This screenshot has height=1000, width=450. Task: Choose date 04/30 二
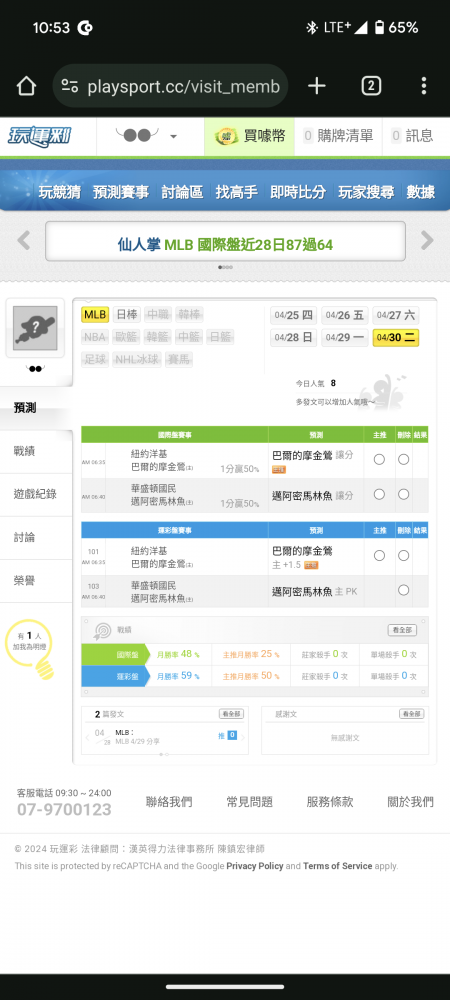point(396,337)
